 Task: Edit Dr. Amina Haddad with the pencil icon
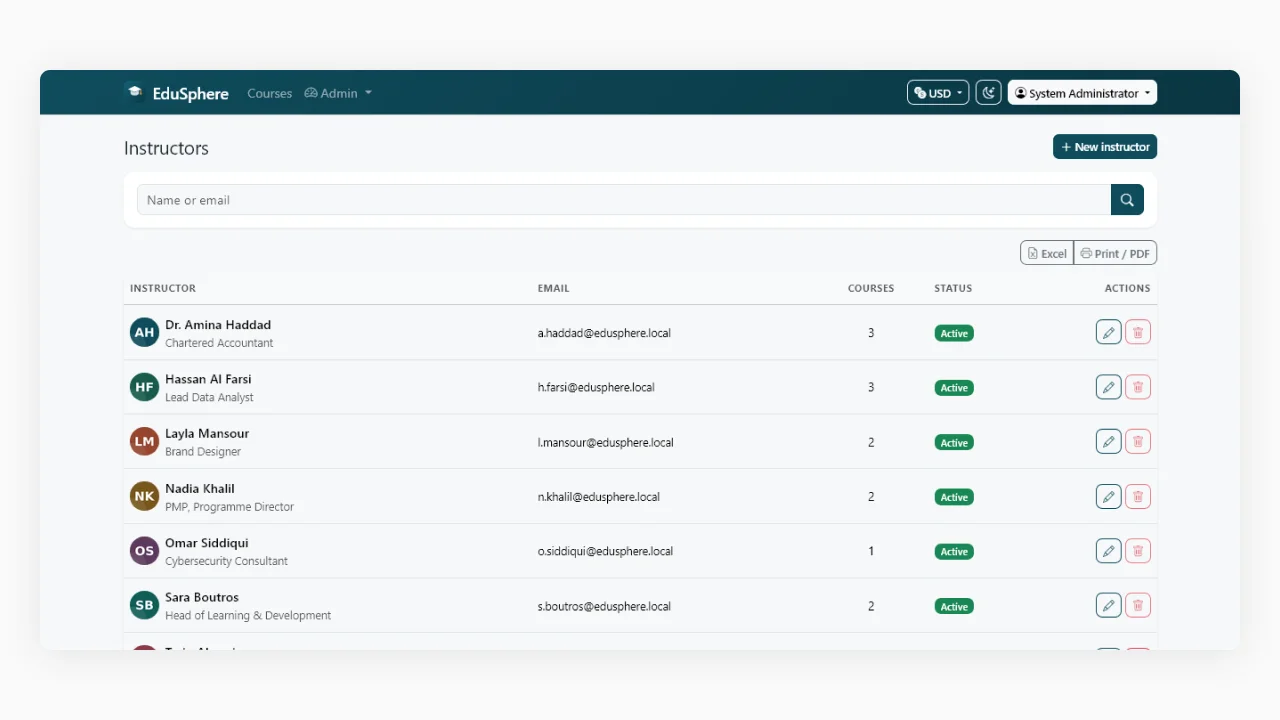point(1108,333)
